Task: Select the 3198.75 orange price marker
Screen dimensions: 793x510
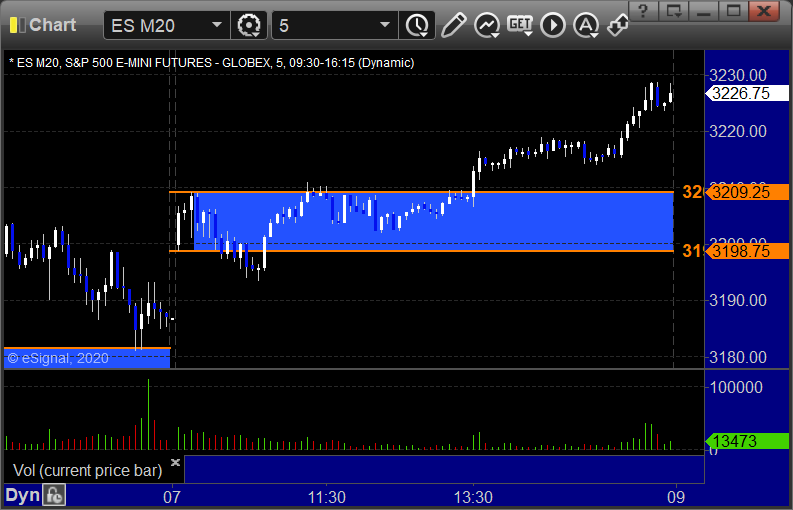Action: (x=747, y=251)
